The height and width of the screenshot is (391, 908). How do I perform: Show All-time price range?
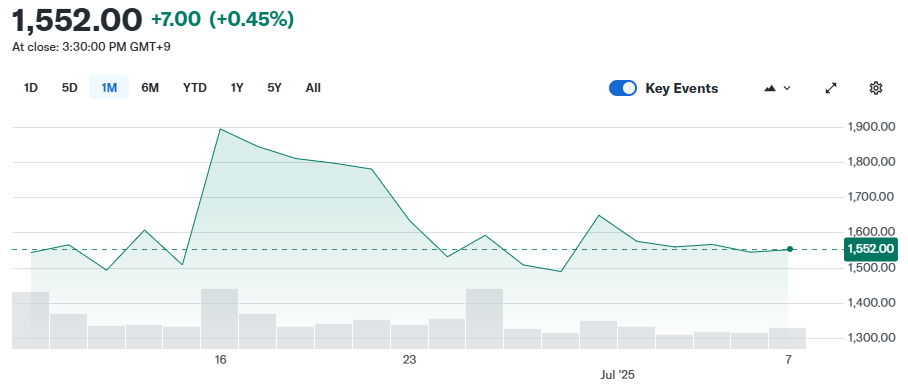pos(313,88)
